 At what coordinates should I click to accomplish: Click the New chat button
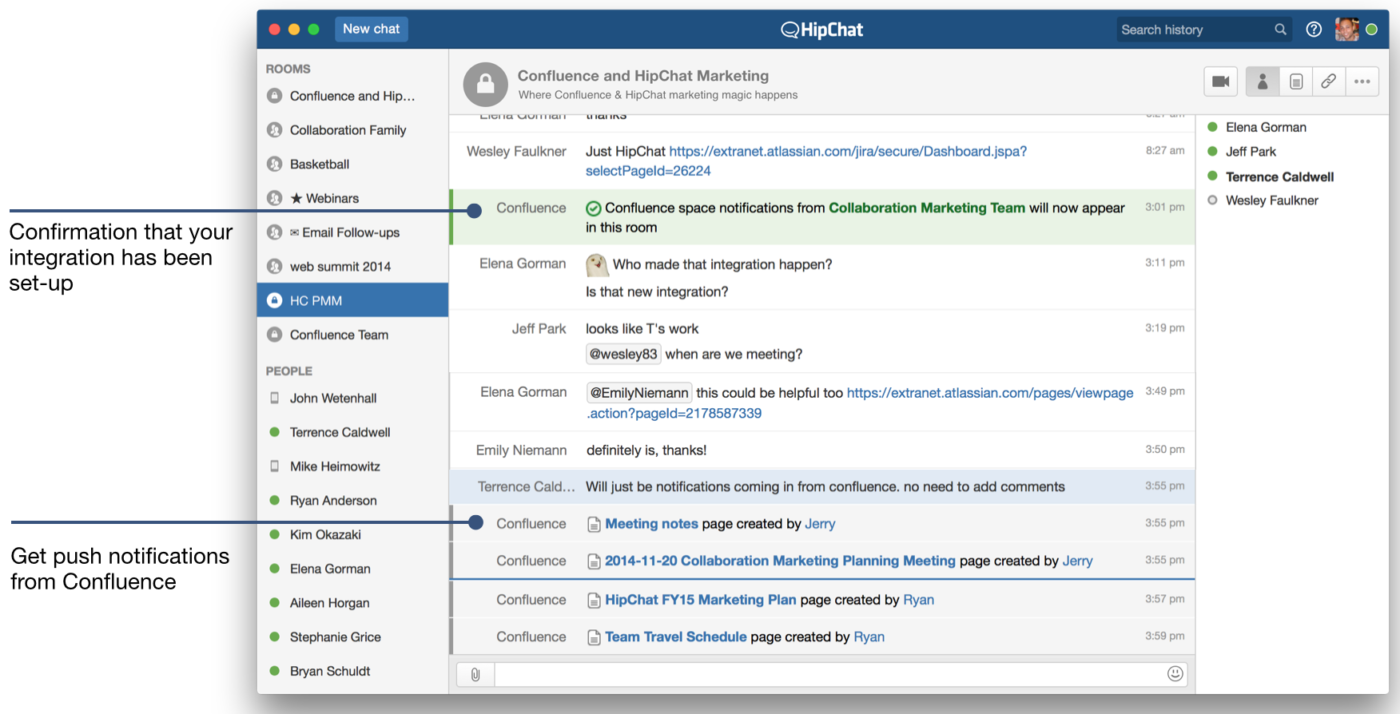tap(371, 29)
